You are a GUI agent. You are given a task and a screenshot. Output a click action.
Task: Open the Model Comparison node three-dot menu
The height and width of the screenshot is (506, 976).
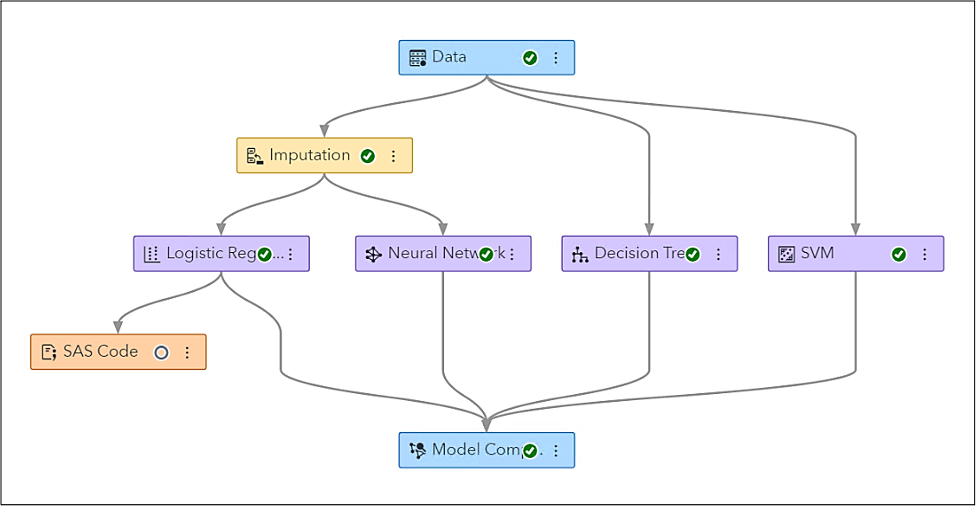tap(556, 450)
